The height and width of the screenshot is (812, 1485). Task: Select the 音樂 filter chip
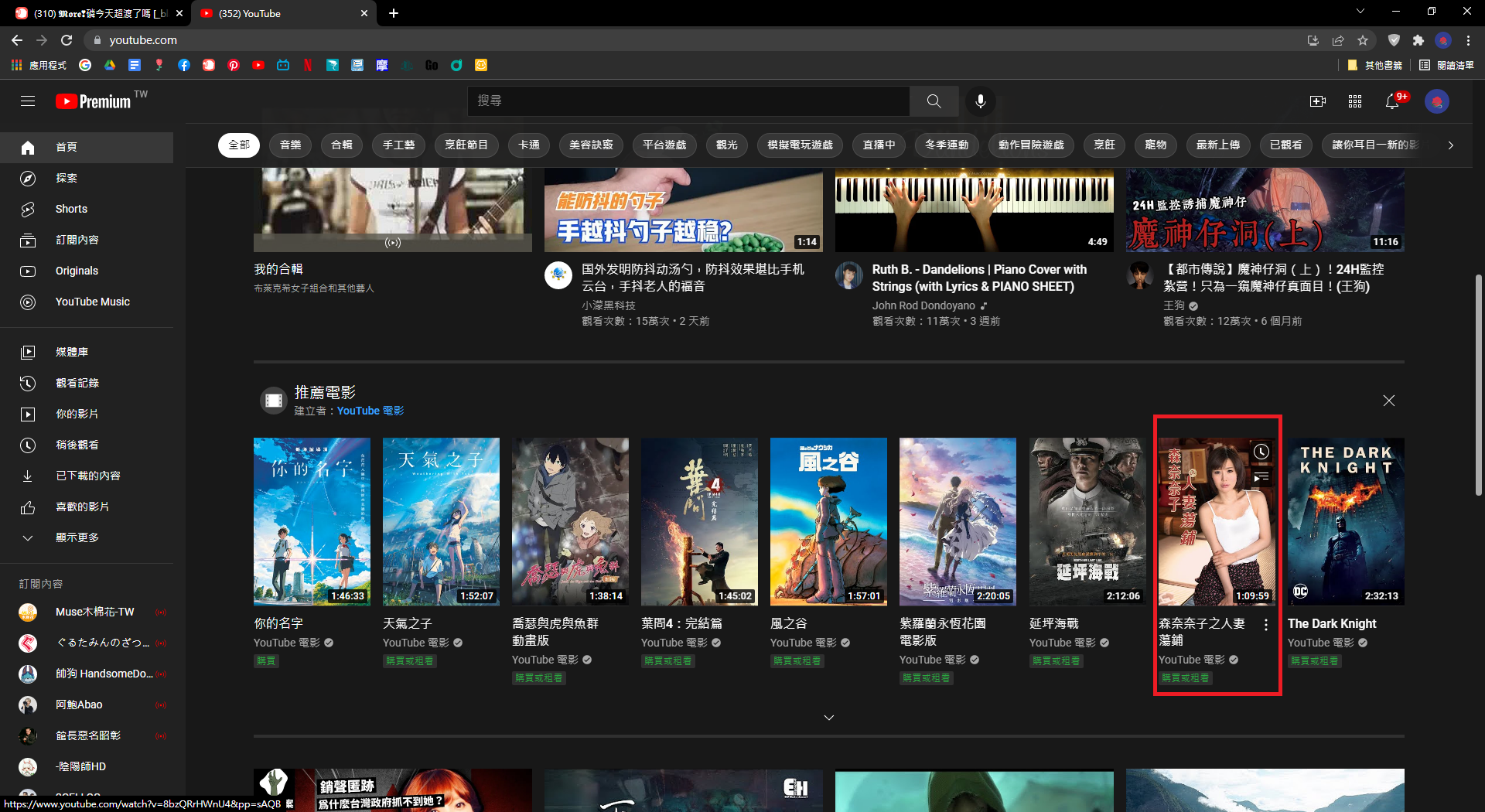pos(291,145)
